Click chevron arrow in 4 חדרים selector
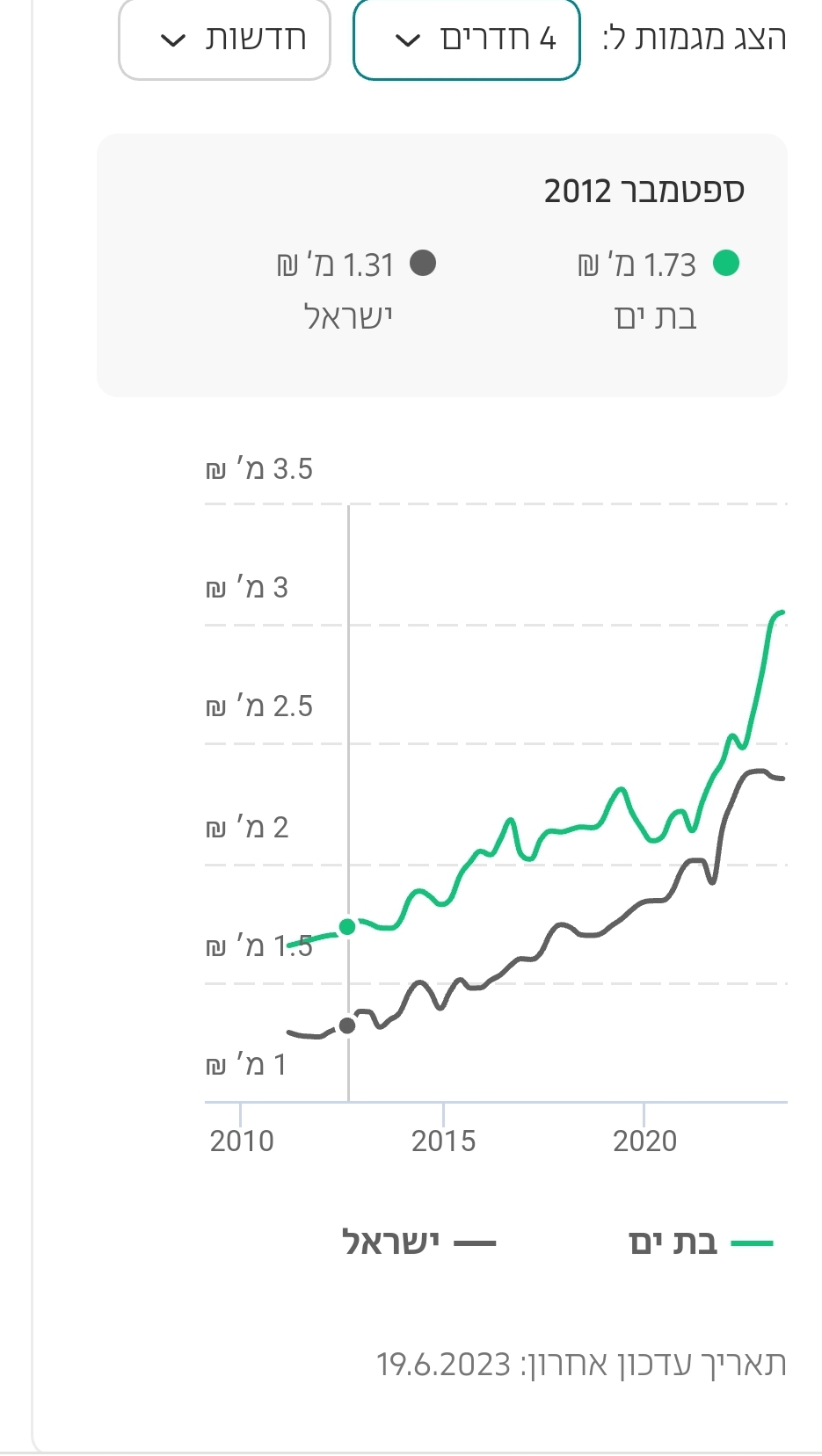 (408, 40)
